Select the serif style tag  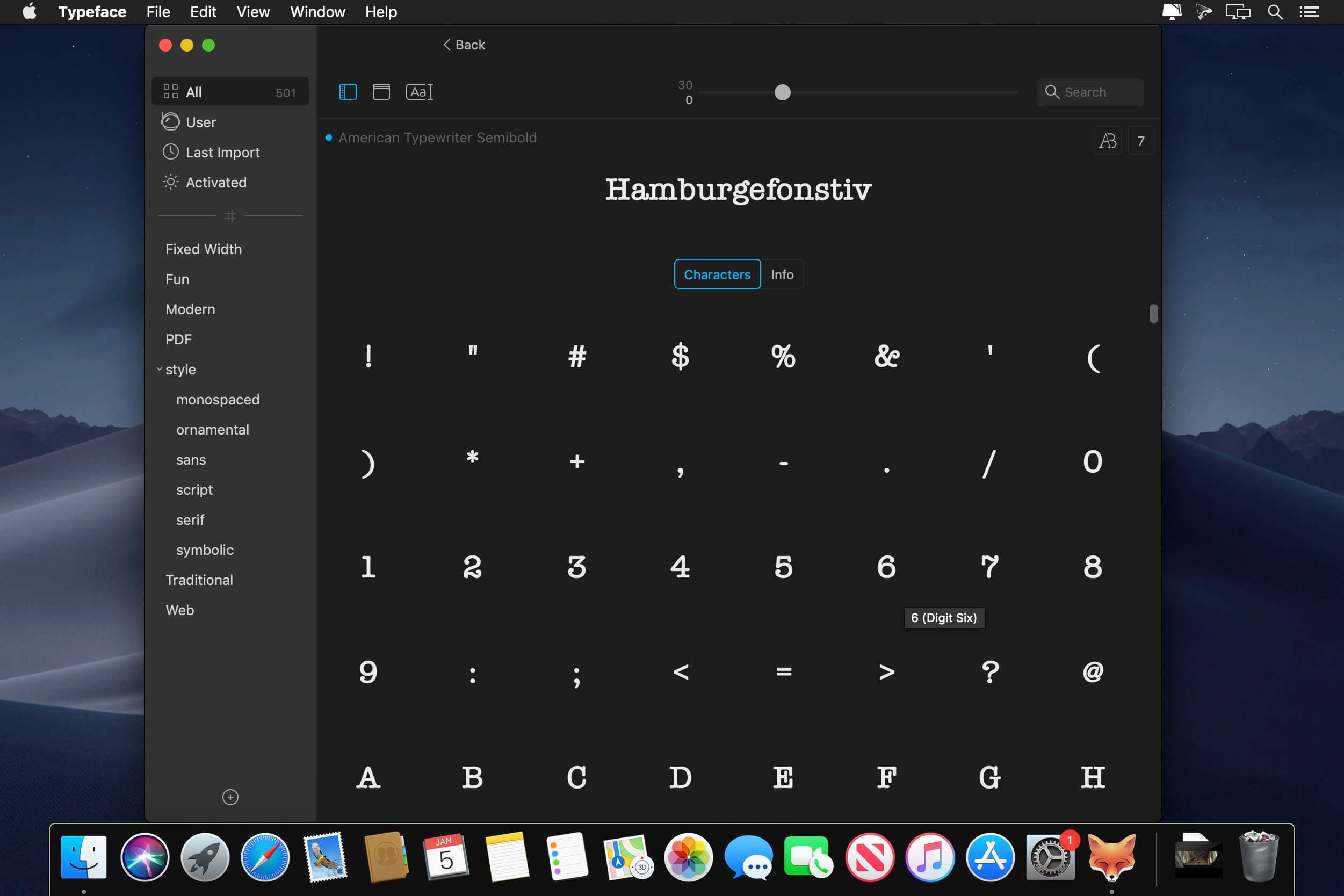coord(190,520)
